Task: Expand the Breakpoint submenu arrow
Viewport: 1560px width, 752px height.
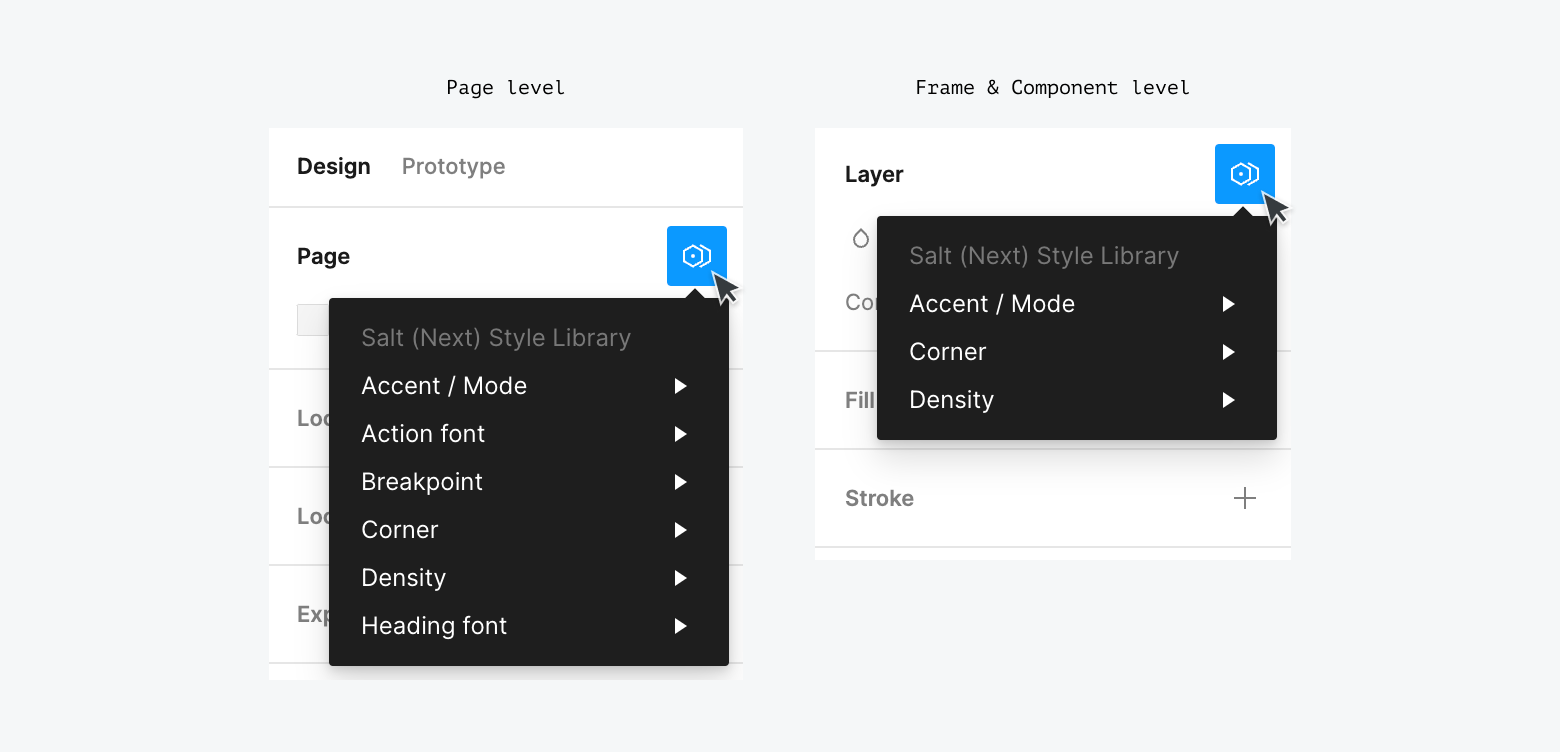Action: 681,482
